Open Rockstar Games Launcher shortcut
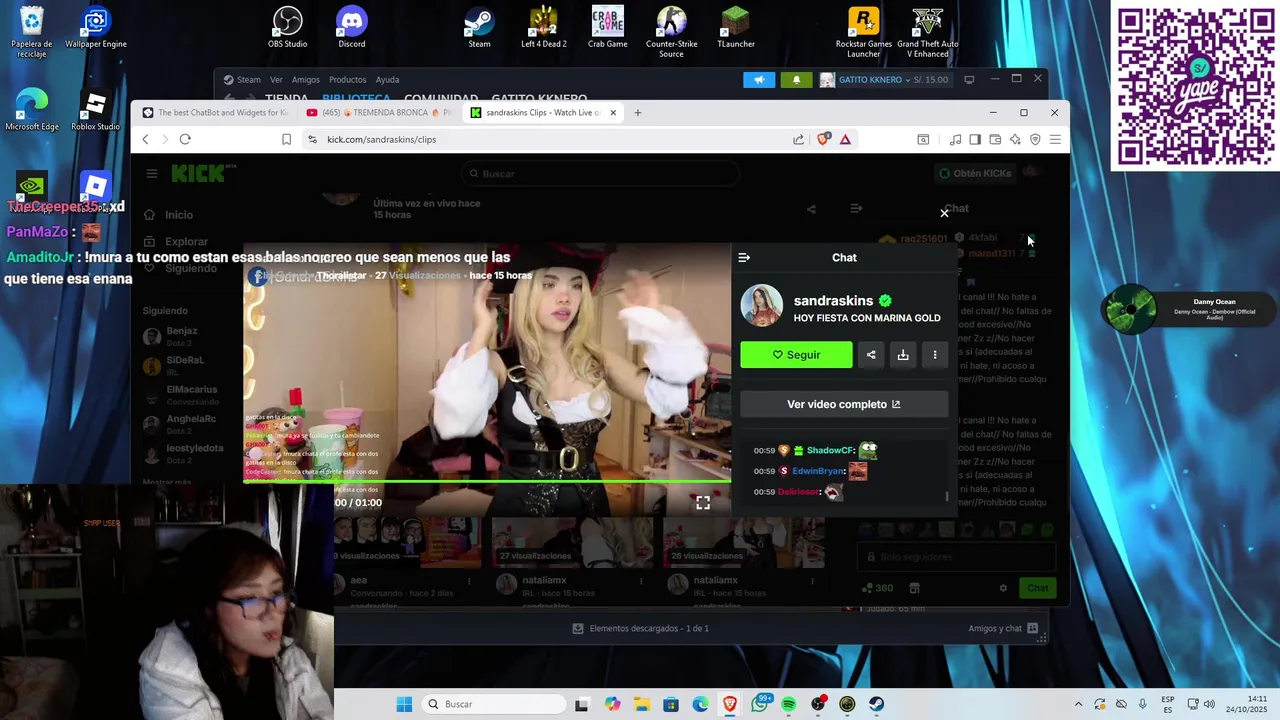 [x=864, y=32]
